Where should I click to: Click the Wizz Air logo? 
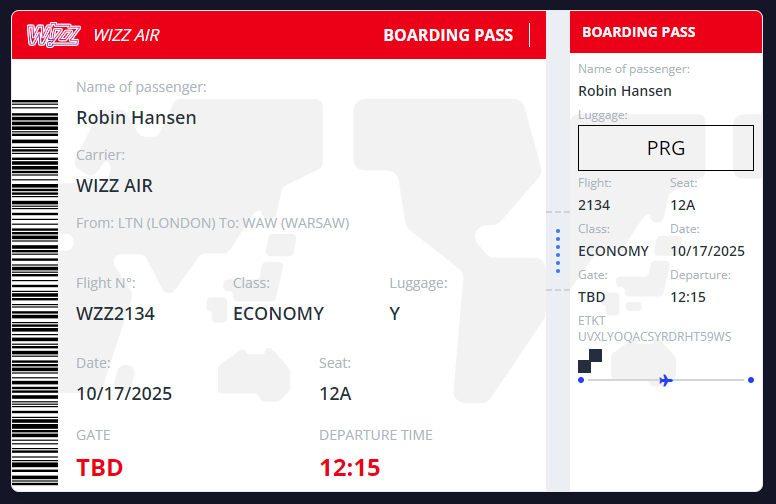[54, 35]
